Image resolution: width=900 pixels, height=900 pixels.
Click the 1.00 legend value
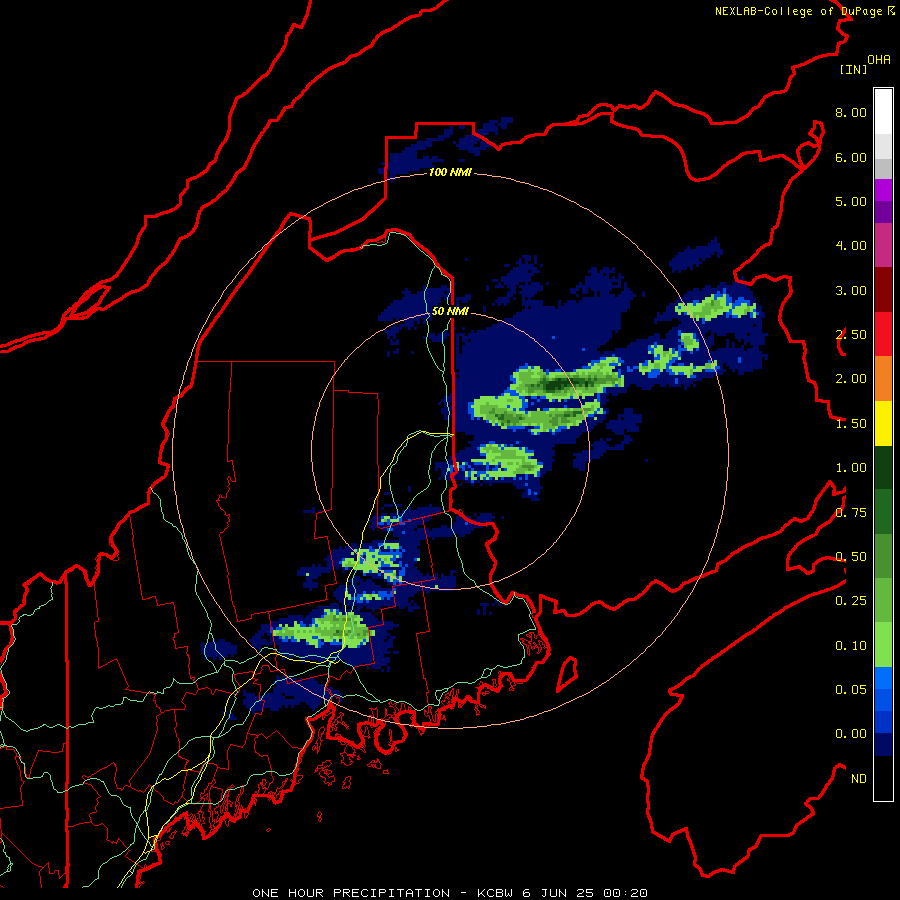click(x=851, y=468)
